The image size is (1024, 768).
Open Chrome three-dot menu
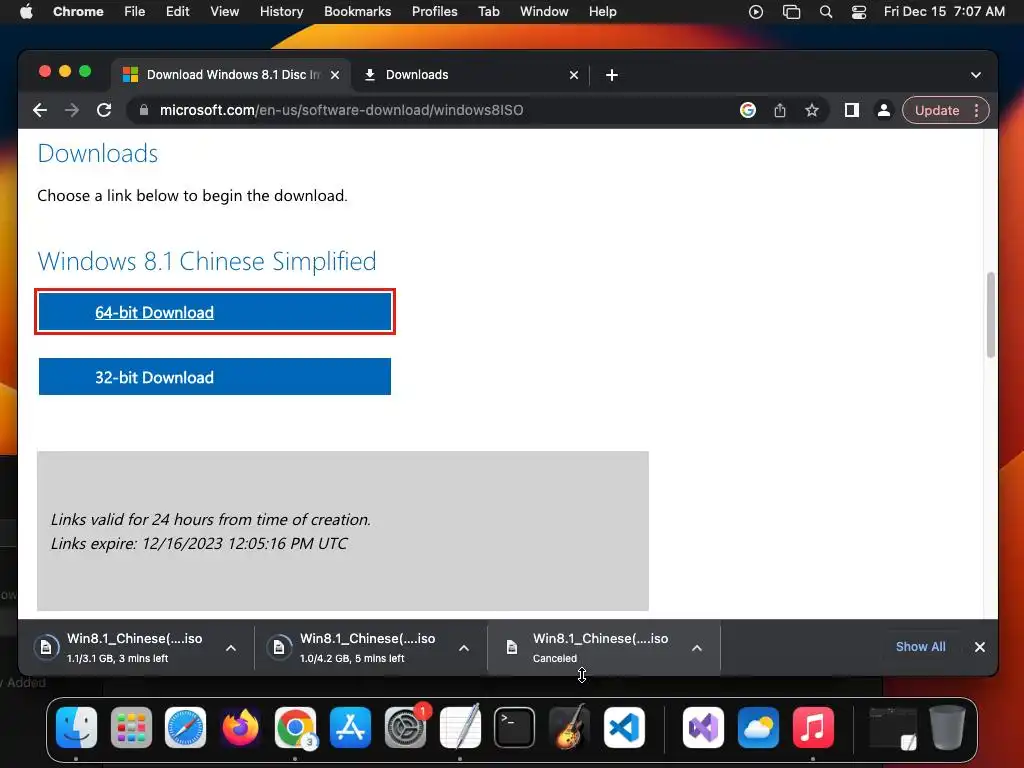[976, 110]
